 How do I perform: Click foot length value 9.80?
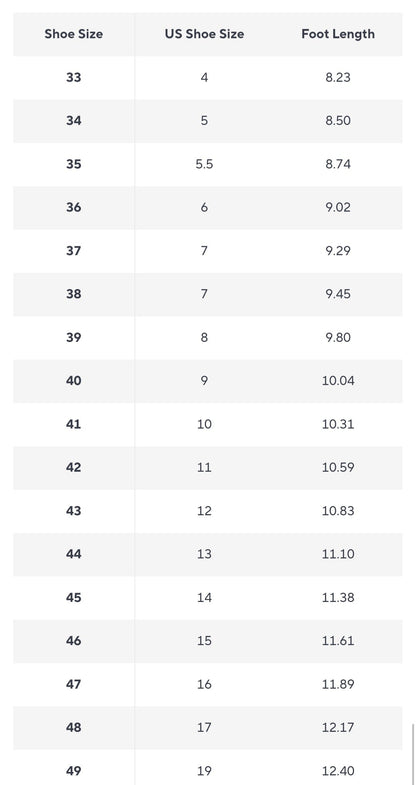point(338,337)
